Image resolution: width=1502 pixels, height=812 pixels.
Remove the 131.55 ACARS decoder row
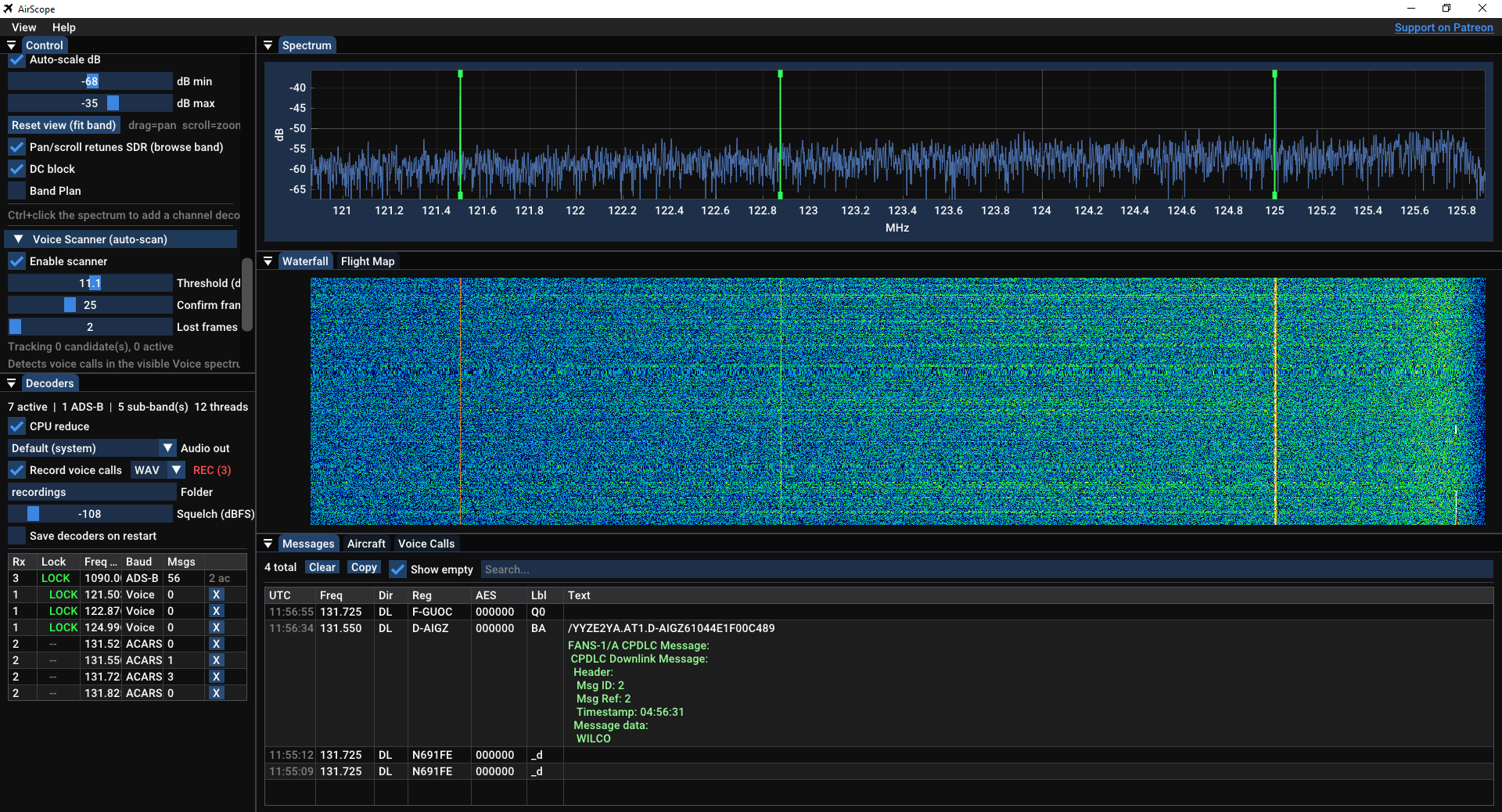pos(217,660)
